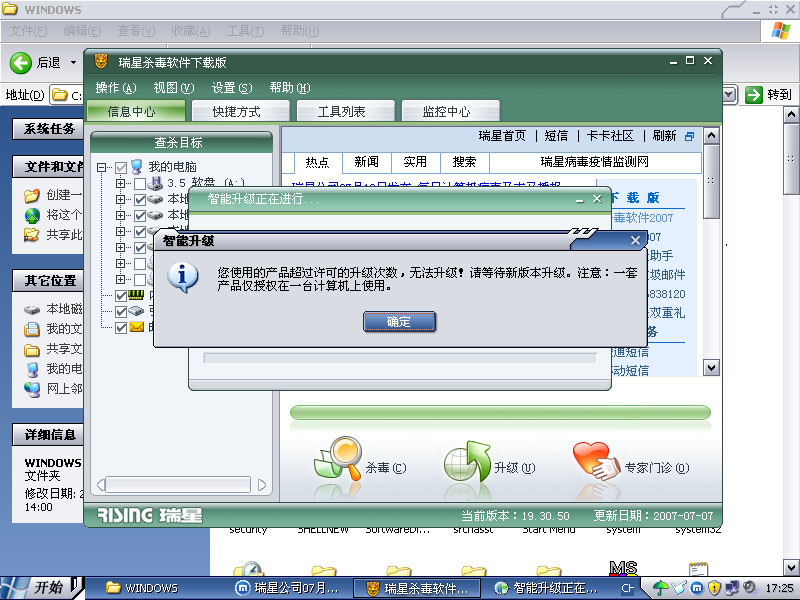Image resolution: width=800 pixels, height=600 pixels.
Task: Click the 网上邻 network places icon
Action: point(32,389)
